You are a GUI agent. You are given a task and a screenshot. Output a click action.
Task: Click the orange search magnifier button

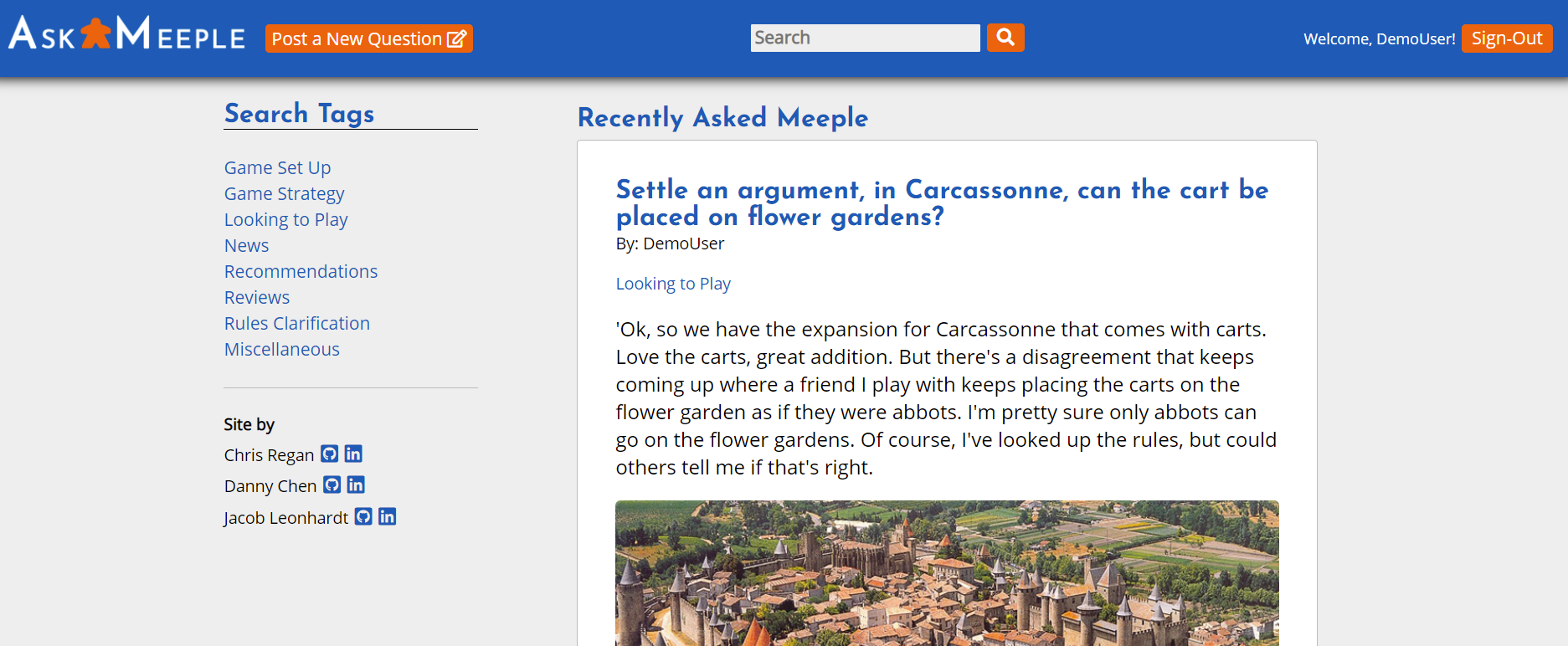(1005, 38)
